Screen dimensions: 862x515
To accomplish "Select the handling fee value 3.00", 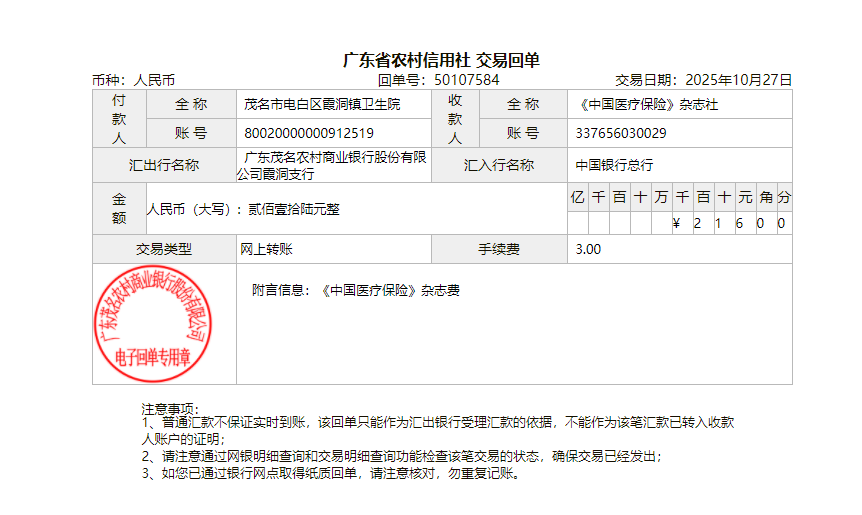I will [x=589, y=249].
